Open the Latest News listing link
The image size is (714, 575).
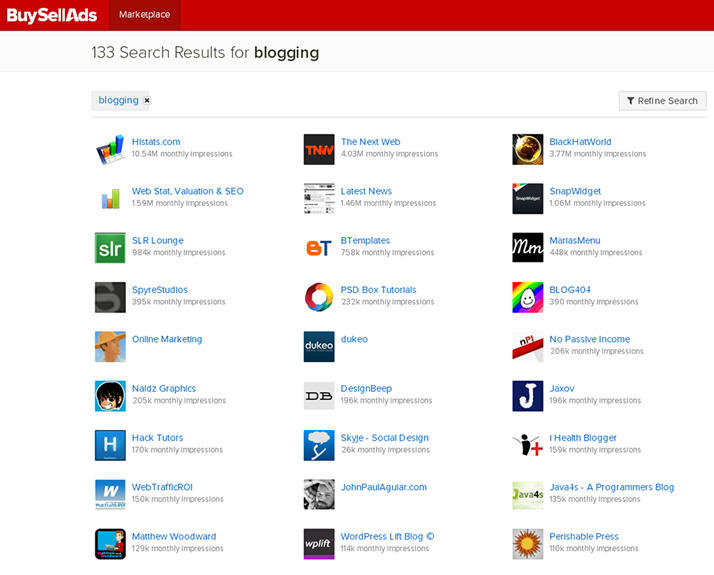pyautogui.click(x=366, y=191)
